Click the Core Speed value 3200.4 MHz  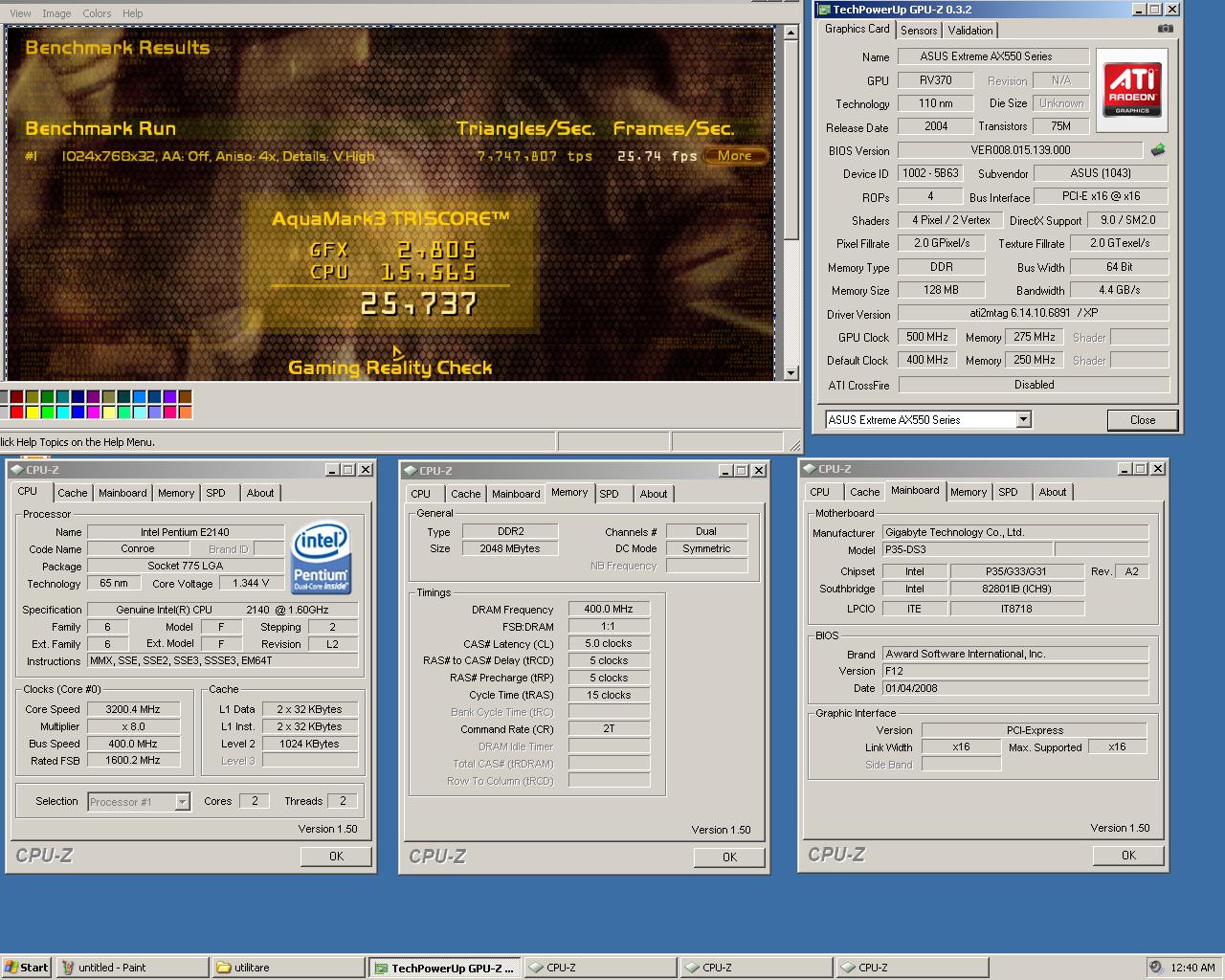[133, 709]
